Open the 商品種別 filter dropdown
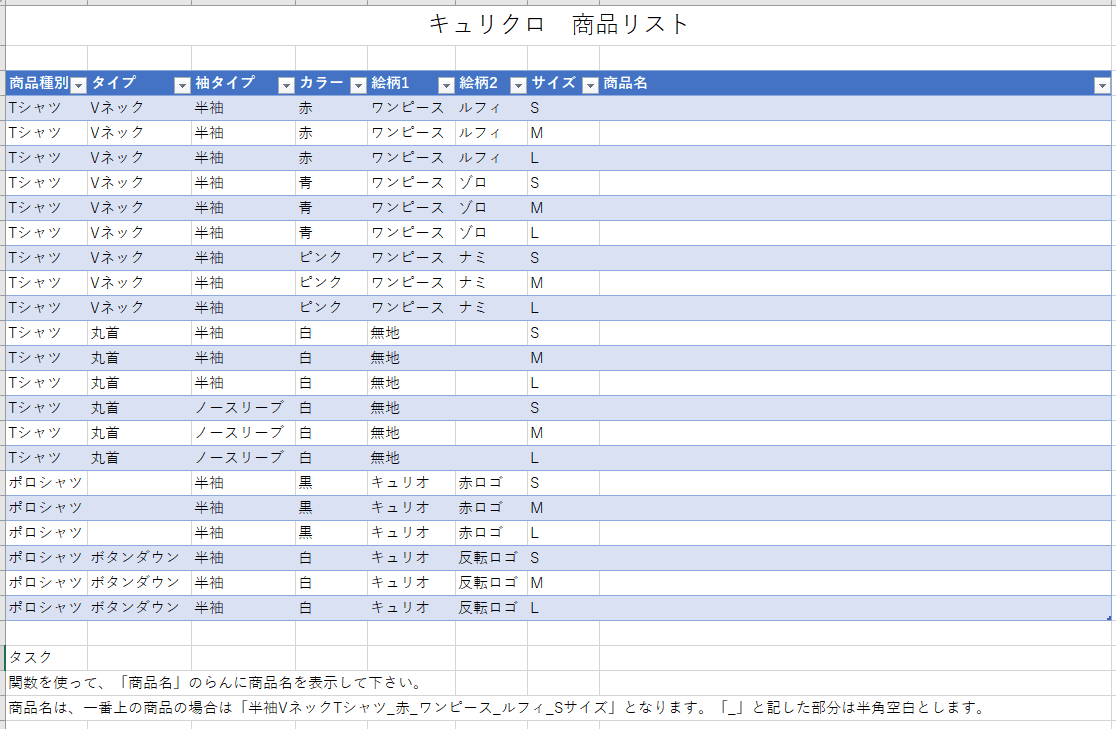The image size is (1116, 729). click(x=78, y=85)
